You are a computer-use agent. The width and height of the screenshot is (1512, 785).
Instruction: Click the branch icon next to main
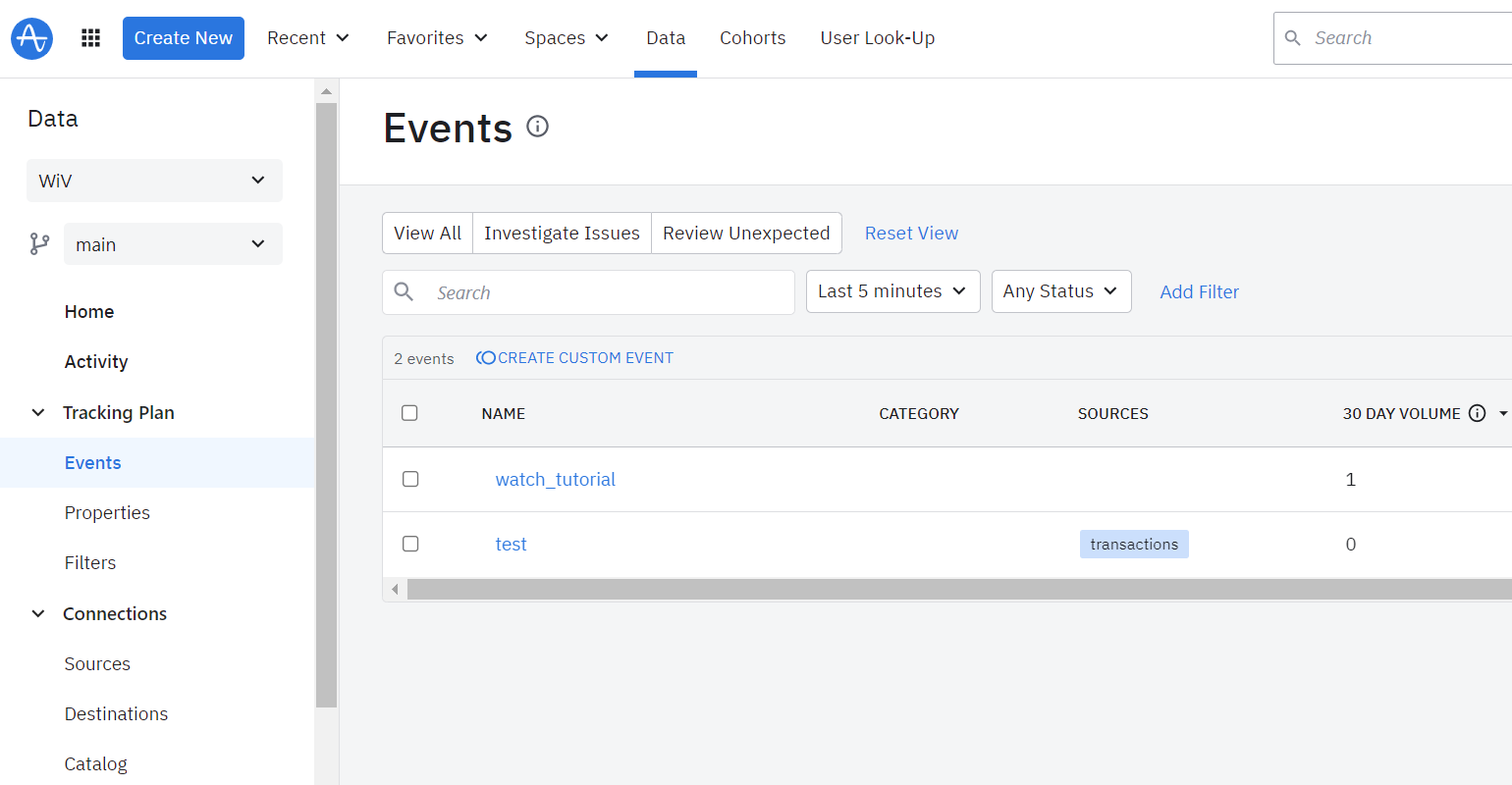click(39, 243)
